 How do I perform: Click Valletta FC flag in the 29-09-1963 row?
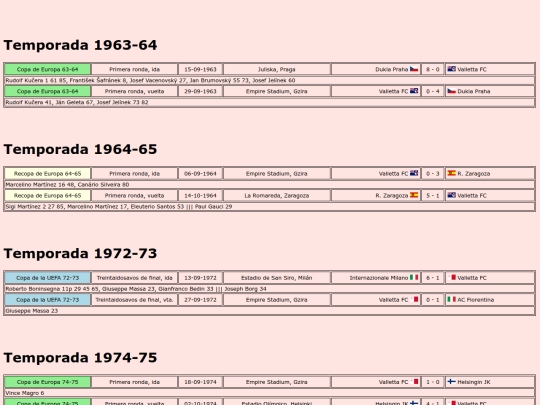click(x=414, y=91)
